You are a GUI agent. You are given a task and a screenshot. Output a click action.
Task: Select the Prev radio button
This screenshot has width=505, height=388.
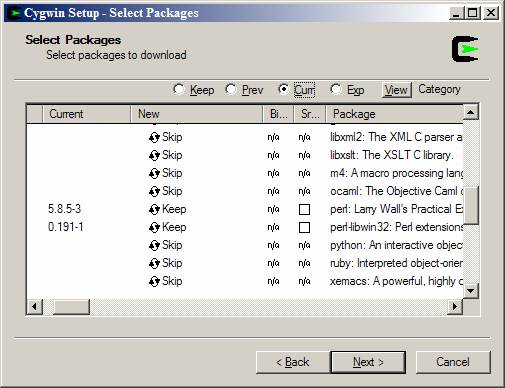pyautogui.click(x=231, y=89)
